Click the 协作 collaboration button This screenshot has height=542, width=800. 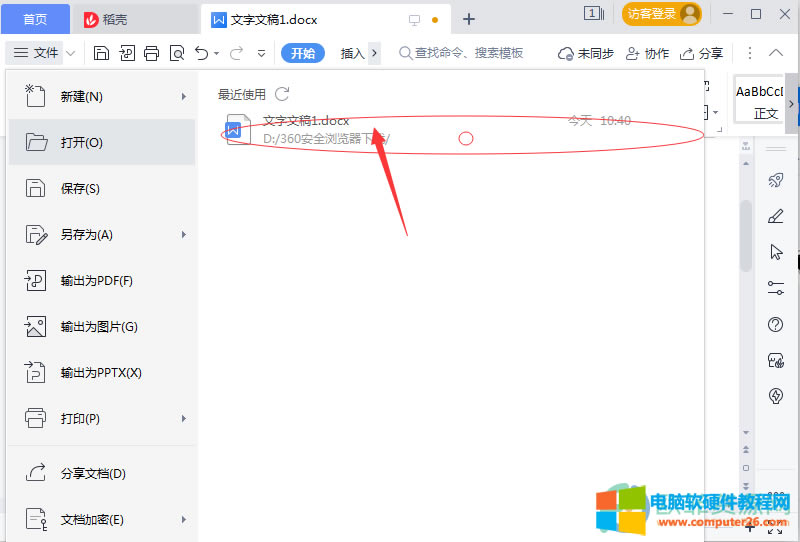pos(647,53)
